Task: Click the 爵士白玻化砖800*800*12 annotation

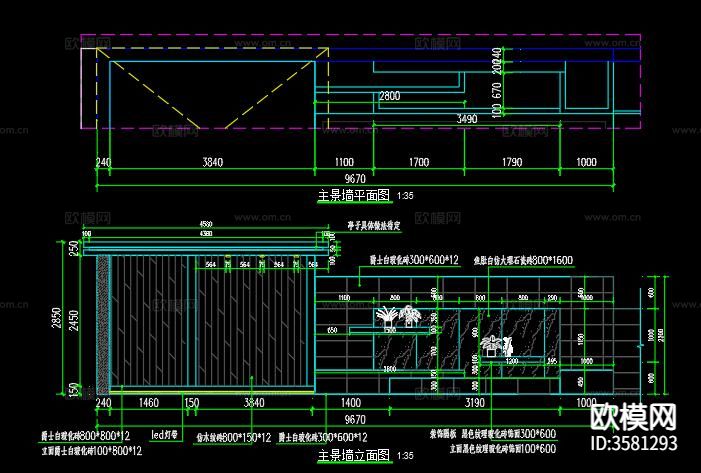Action: click(x=86, y=435)
